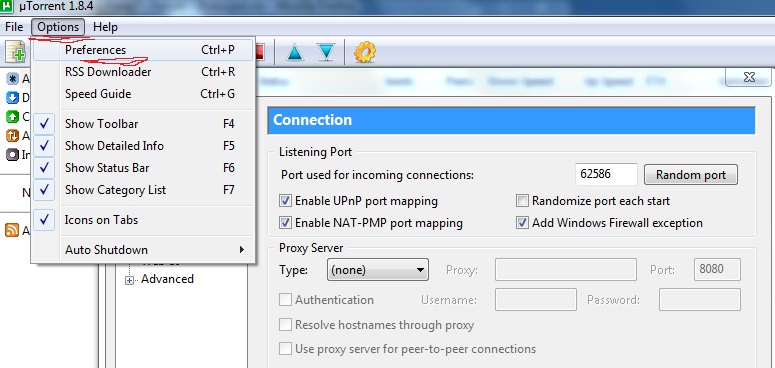This screenshot has height=368, width=775.
Task: Click the proxy Username field
Action: (x=536, y=300)
